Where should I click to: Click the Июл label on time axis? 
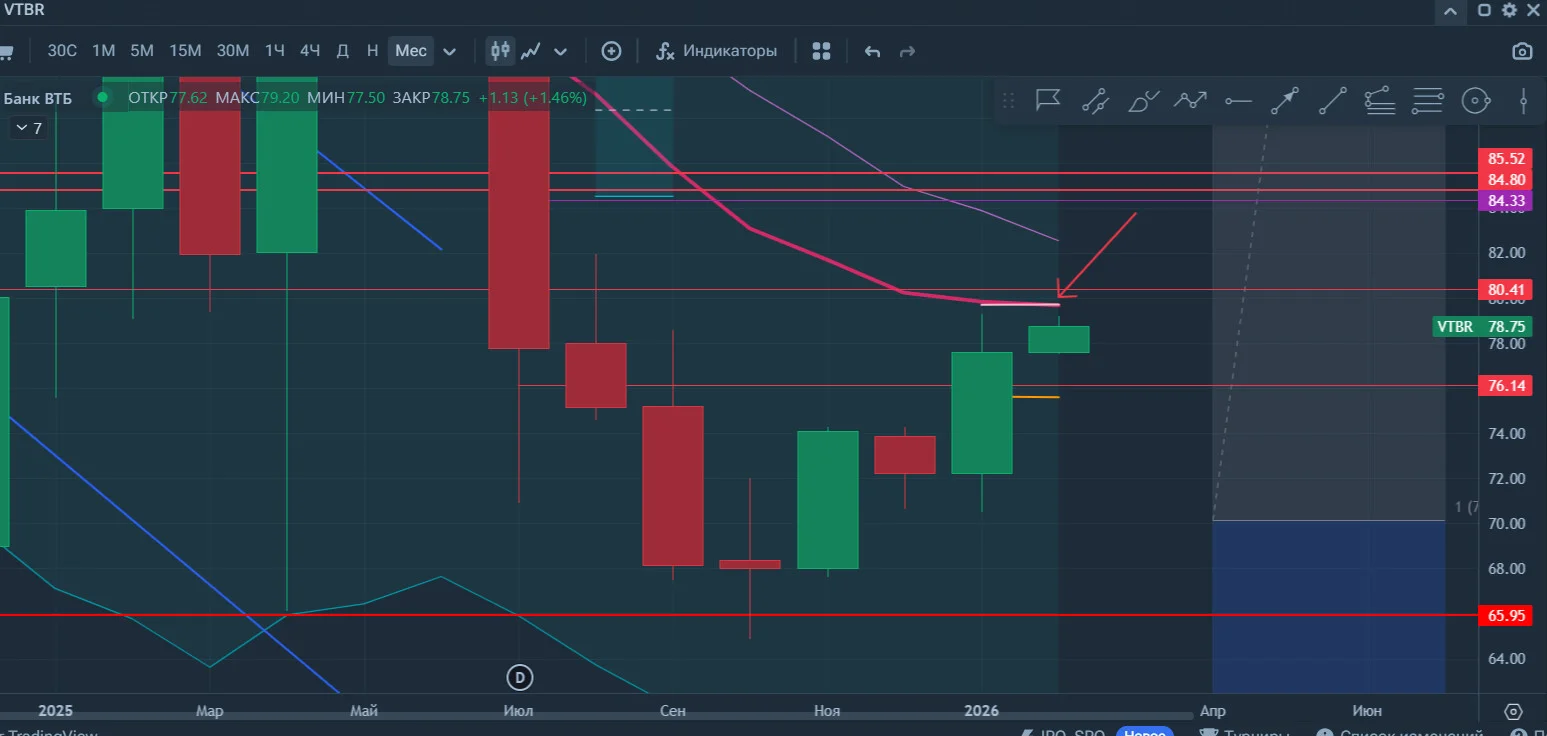519,711
